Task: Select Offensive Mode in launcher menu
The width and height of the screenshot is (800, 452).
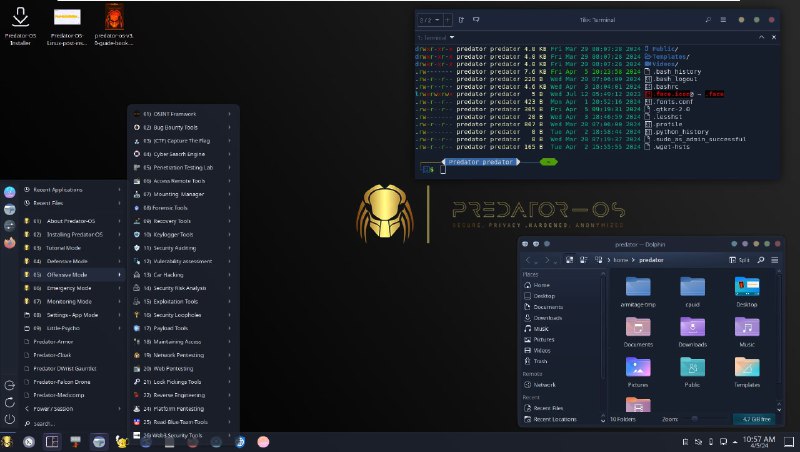Action: point(73,275)
